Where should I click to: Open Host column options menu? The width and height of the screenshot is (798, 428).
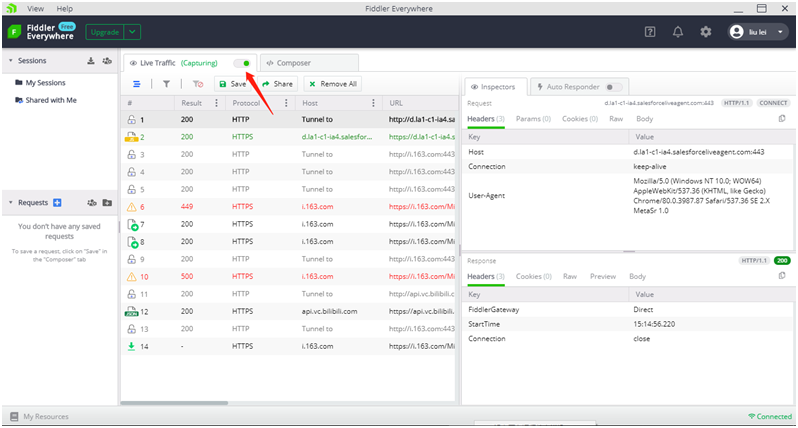click(x=373, y=103)
